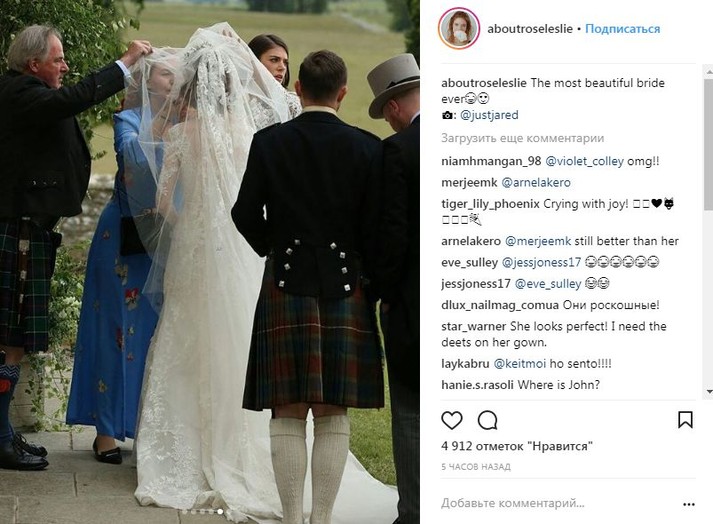Save post with bookmark icon
Image resolution: width=713 pixels, height=524 pixels.
685,420
